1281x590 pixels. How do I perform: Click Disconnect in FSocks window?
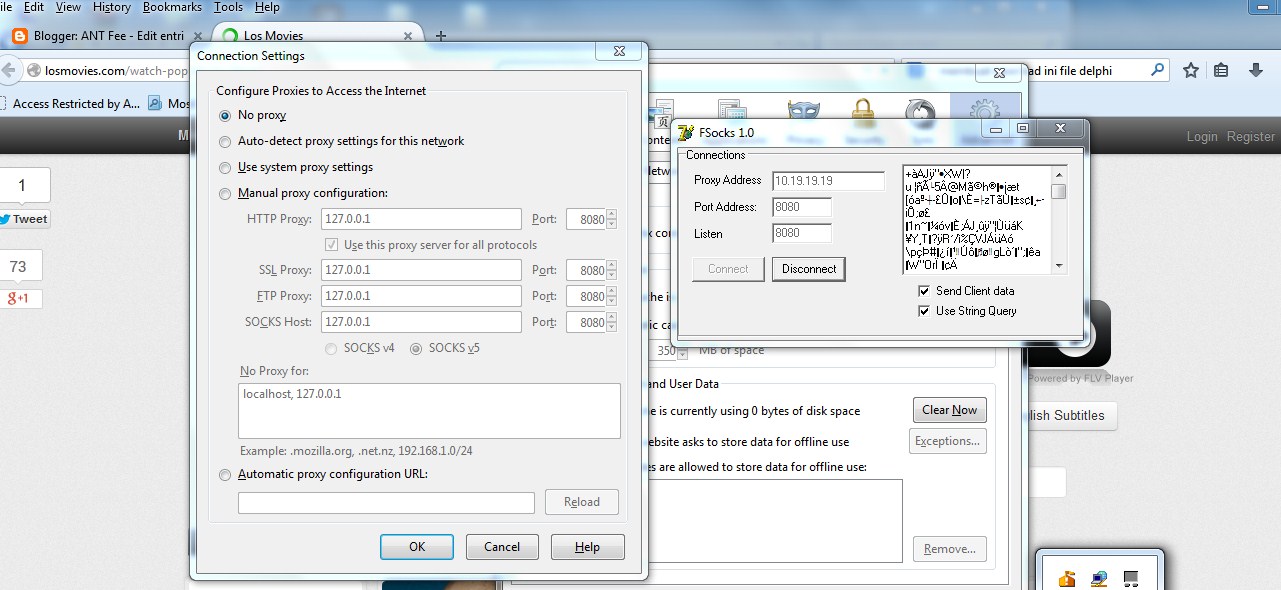tap(808, 269)
